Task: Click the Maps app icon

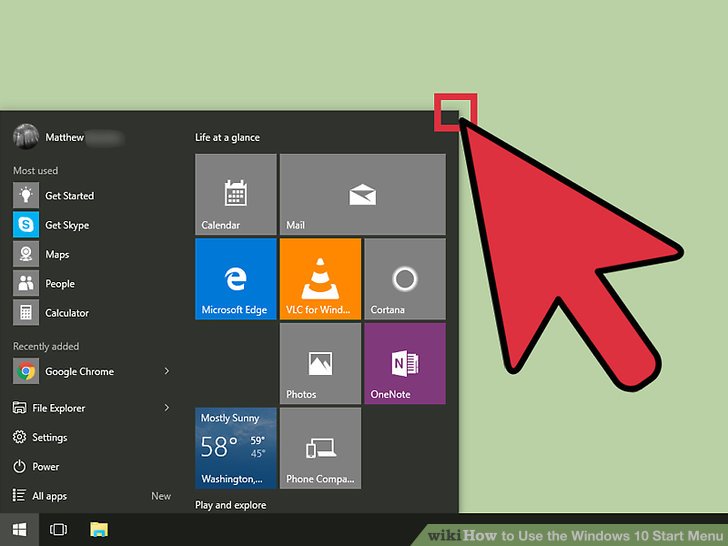Action: click(x=26, y=254)
